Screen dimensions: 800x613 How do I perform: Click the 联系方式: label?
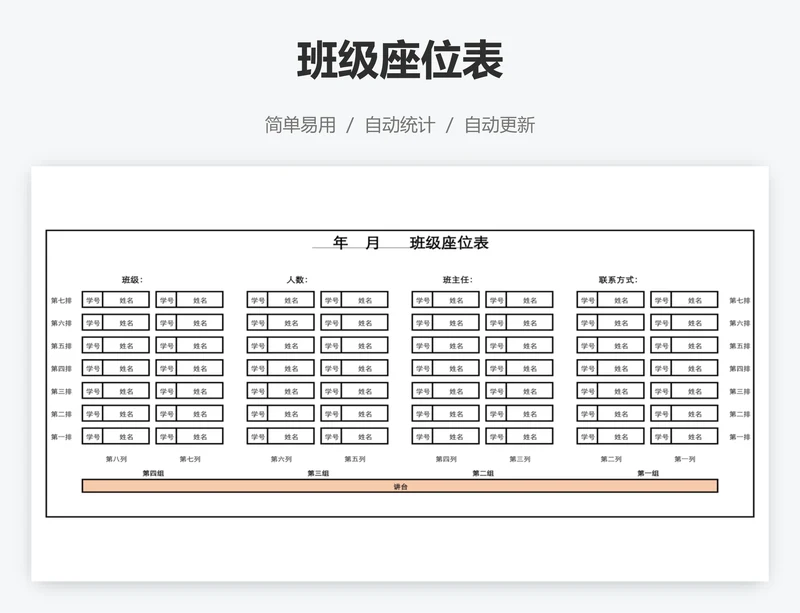[618, 280]
